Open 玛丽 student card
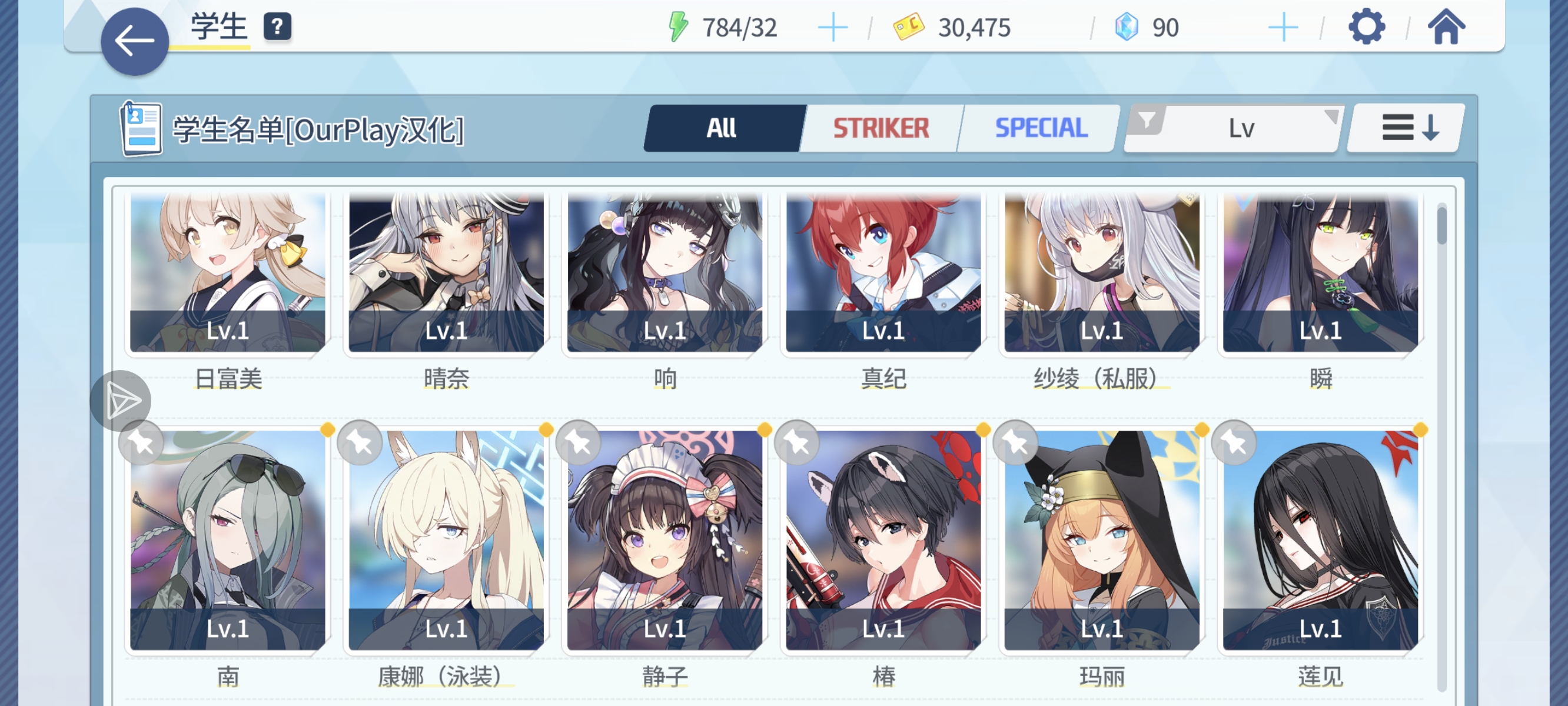This screenshot has height=706, width=1568. (1101, 541)
